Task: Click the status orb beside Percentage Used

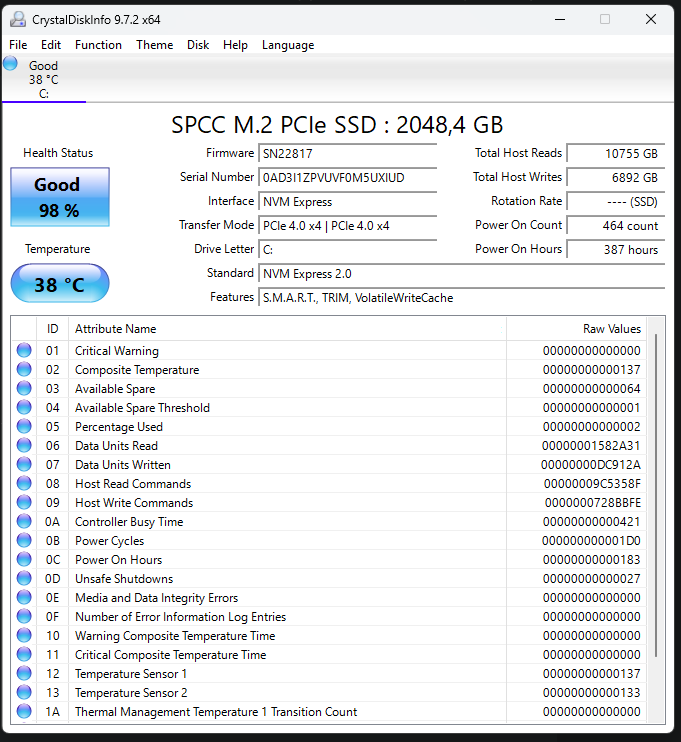Action: point(24,427)
